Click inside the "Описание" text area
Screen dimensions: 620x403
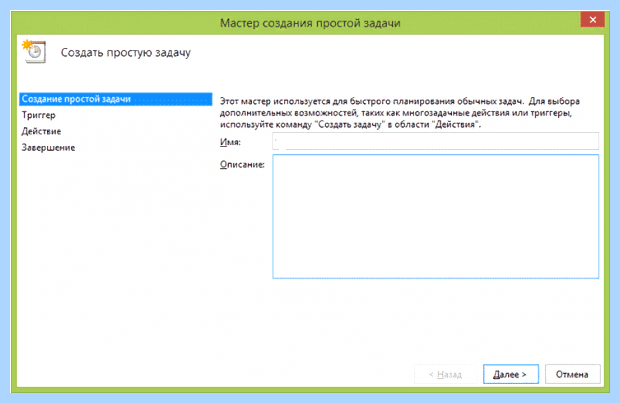[435, 216]
